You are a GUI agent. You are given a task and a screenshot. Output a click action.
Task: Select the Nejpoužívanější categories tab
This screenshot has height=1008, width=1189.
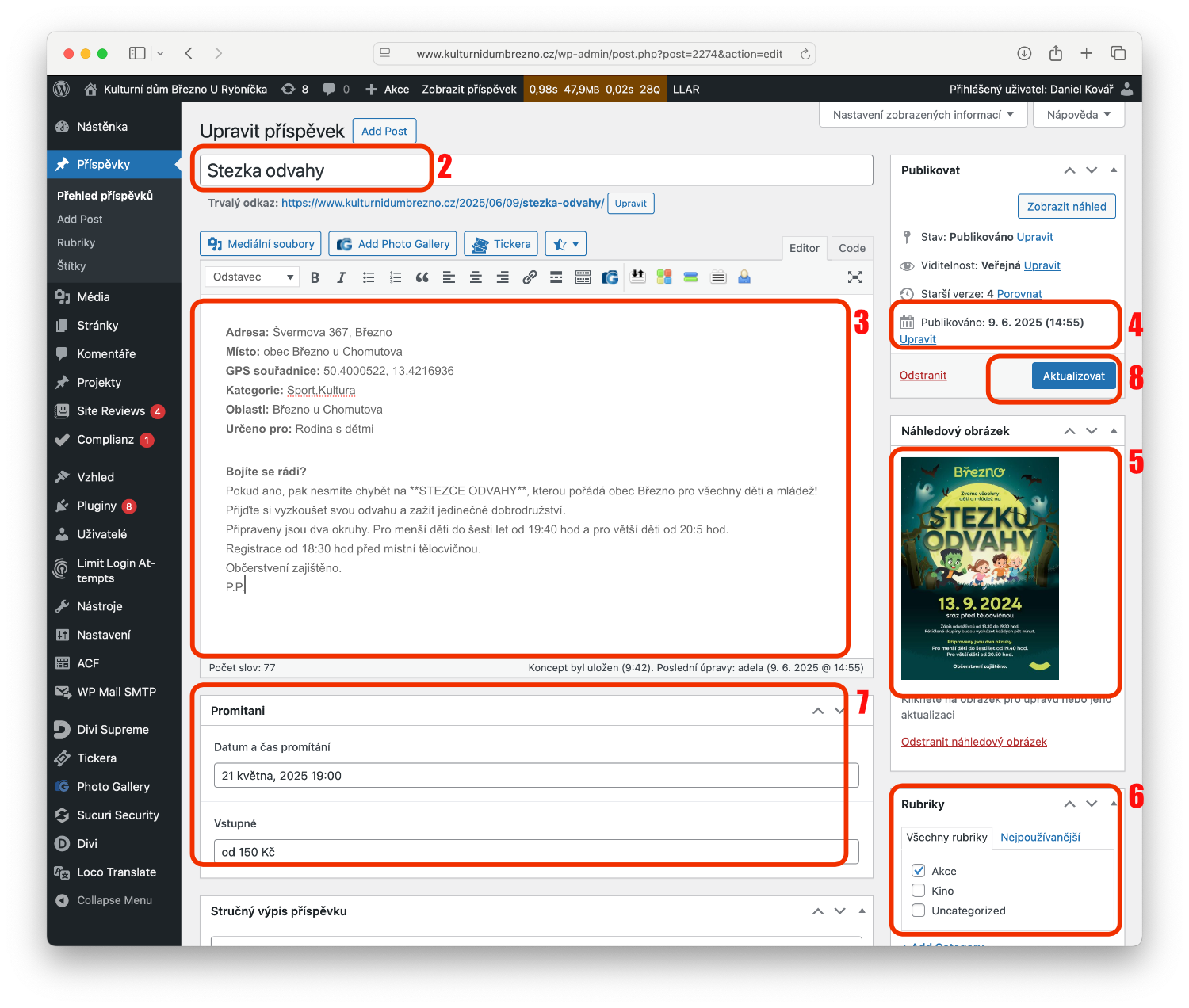[x=1040, y=838]
